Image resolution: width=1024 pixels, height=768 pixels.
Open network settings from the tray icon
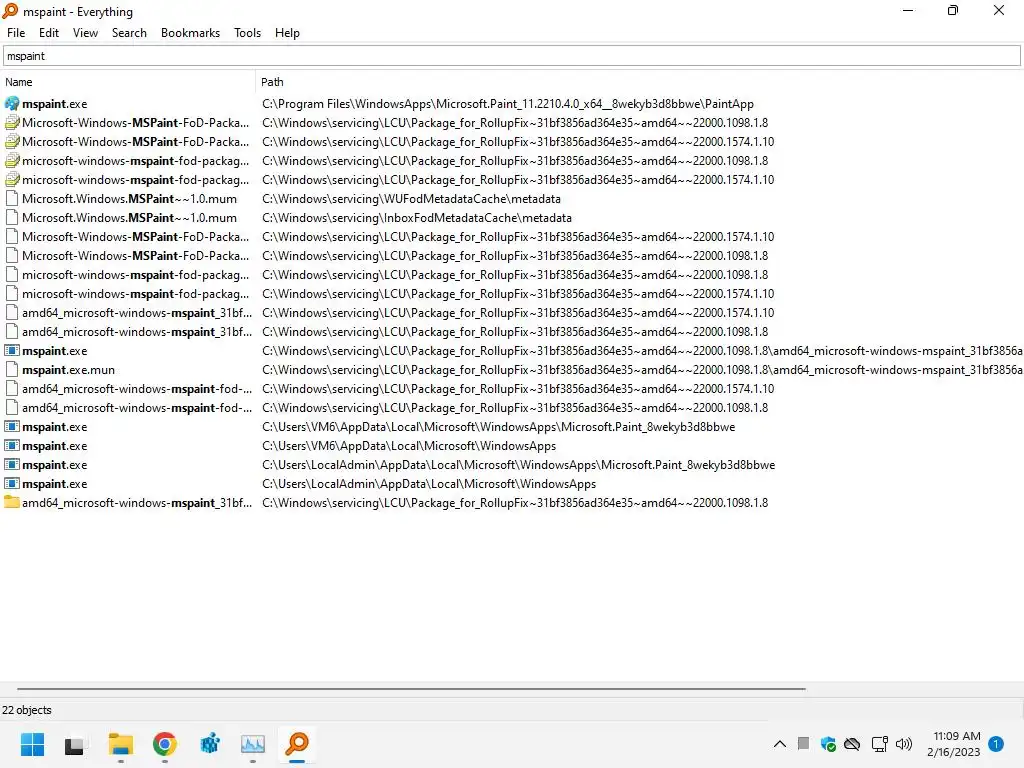pyautogui.click(x=880, y=744)
